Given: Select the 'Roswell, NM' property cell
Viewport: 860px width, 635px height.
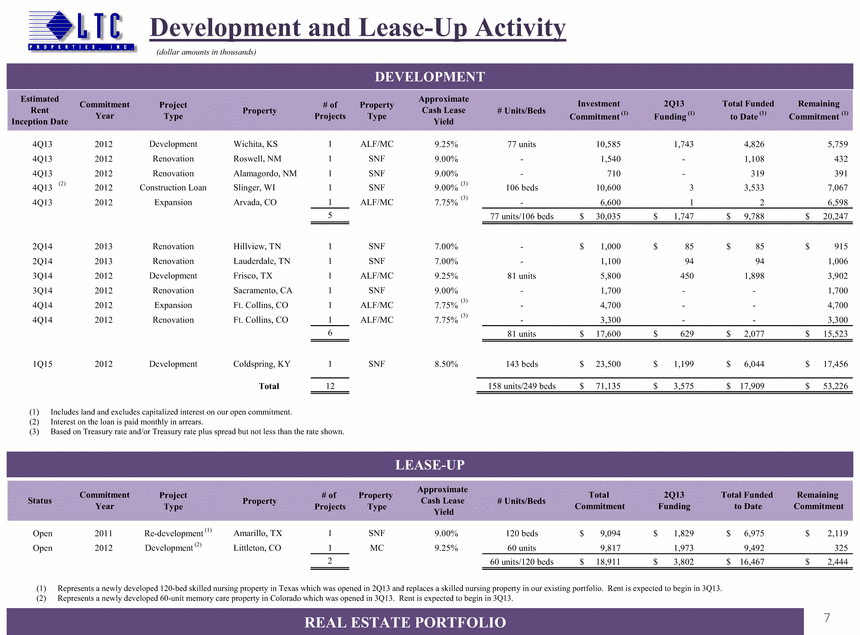Looking at the screenshot, I should pos(257,159).
